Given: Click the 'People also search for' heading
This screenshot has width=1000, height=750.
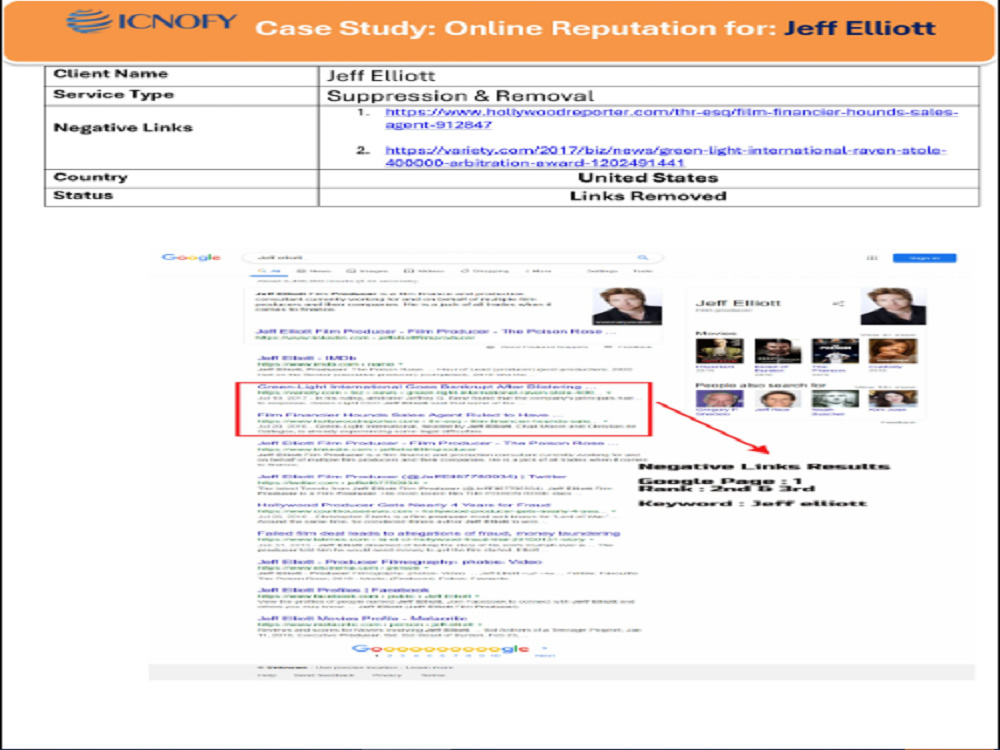Looking at the screenshot, I should pyautogui.click(x=760, y=385).
